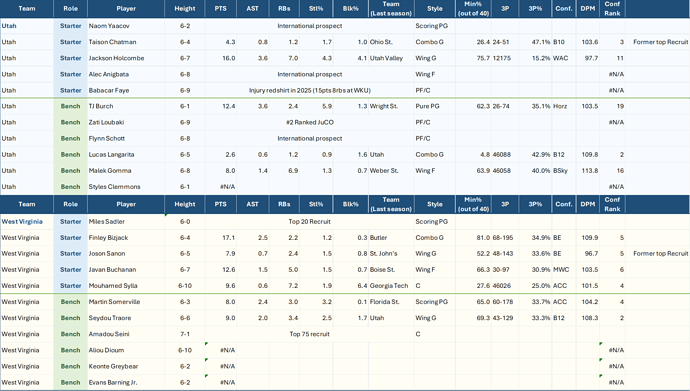Viewport: 690px width, 391px height.
Task: Select the Styles Clemmons name cell
Action: click(126, 186)
